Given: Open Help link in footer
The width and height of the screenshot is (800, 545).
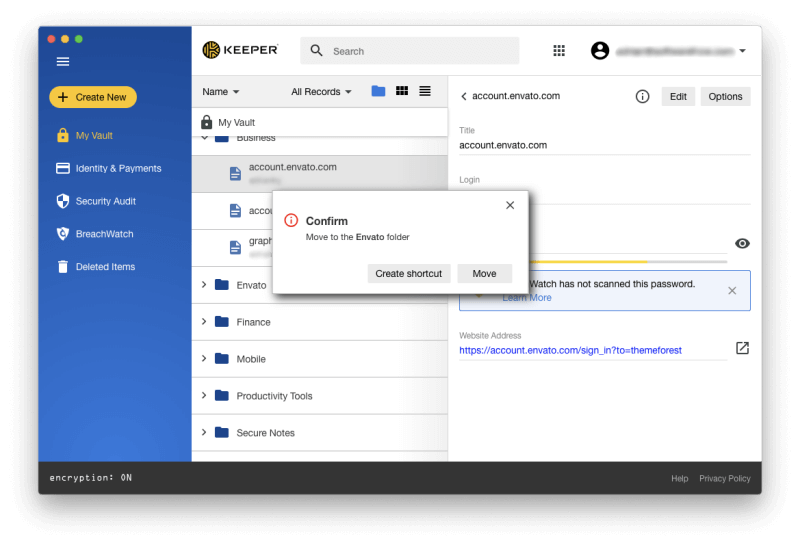Looking at the screenshot, I should pyautogui.click(x=680, y=478).
